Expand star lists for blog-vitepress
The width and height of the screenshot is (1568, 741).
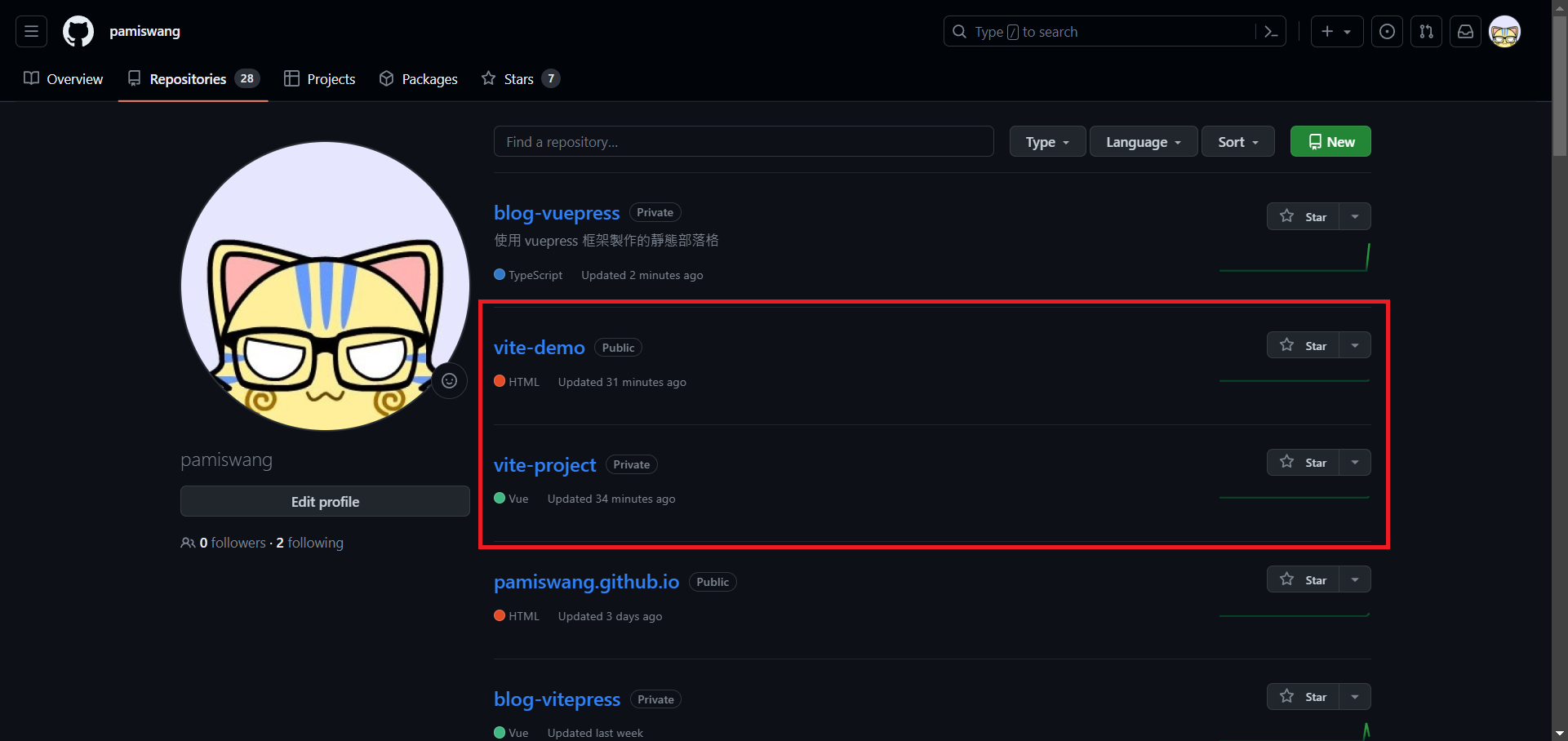(1355, 696)
